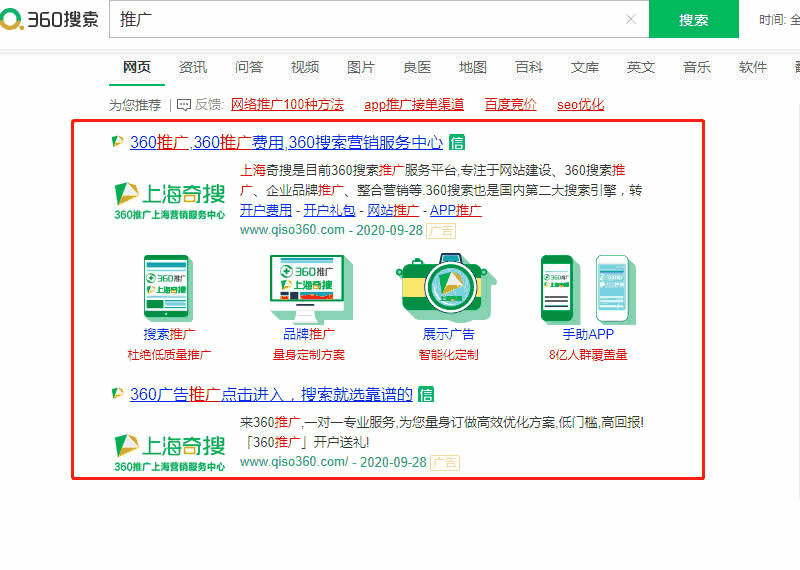Open the 网站推广 sublink
The width and height of the screenshot is (800, 570).
[393, 210]
